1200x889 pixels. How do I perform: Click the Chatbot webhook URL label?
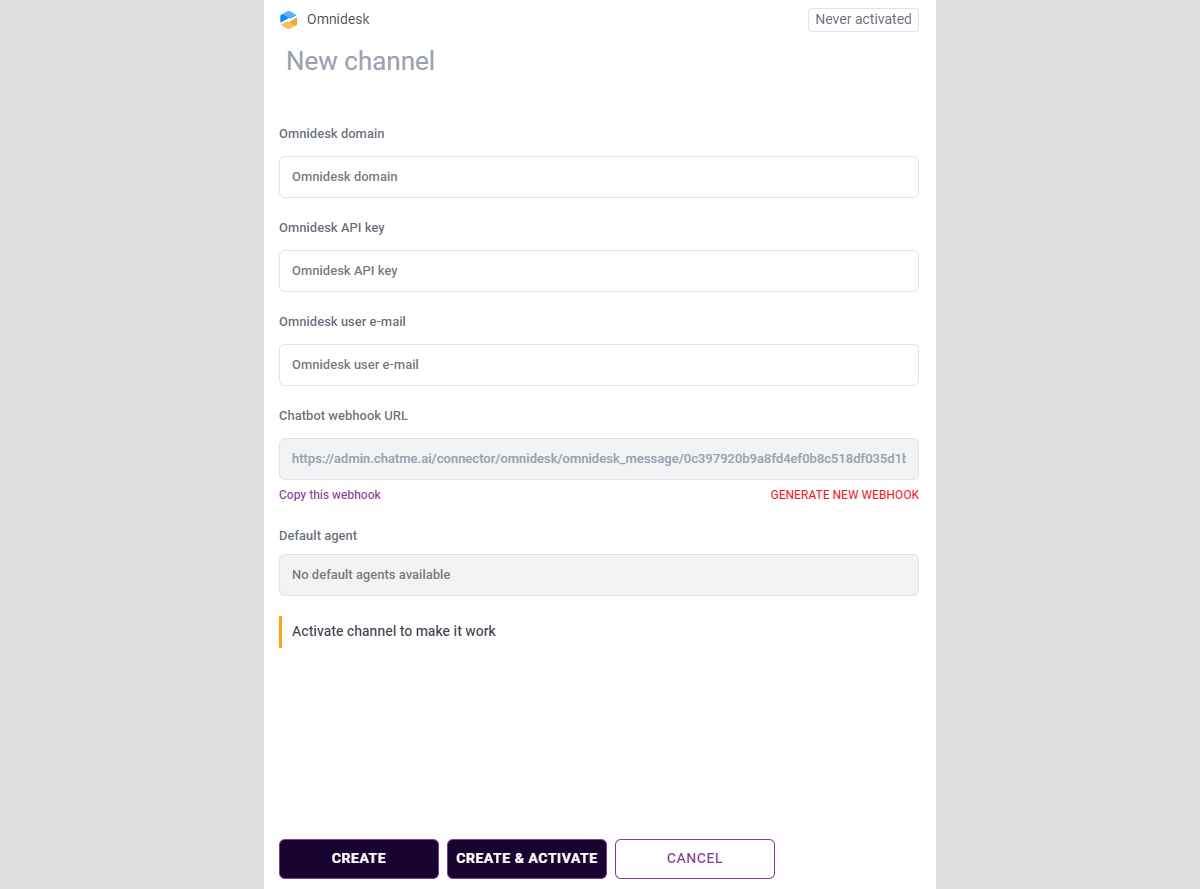343,415
